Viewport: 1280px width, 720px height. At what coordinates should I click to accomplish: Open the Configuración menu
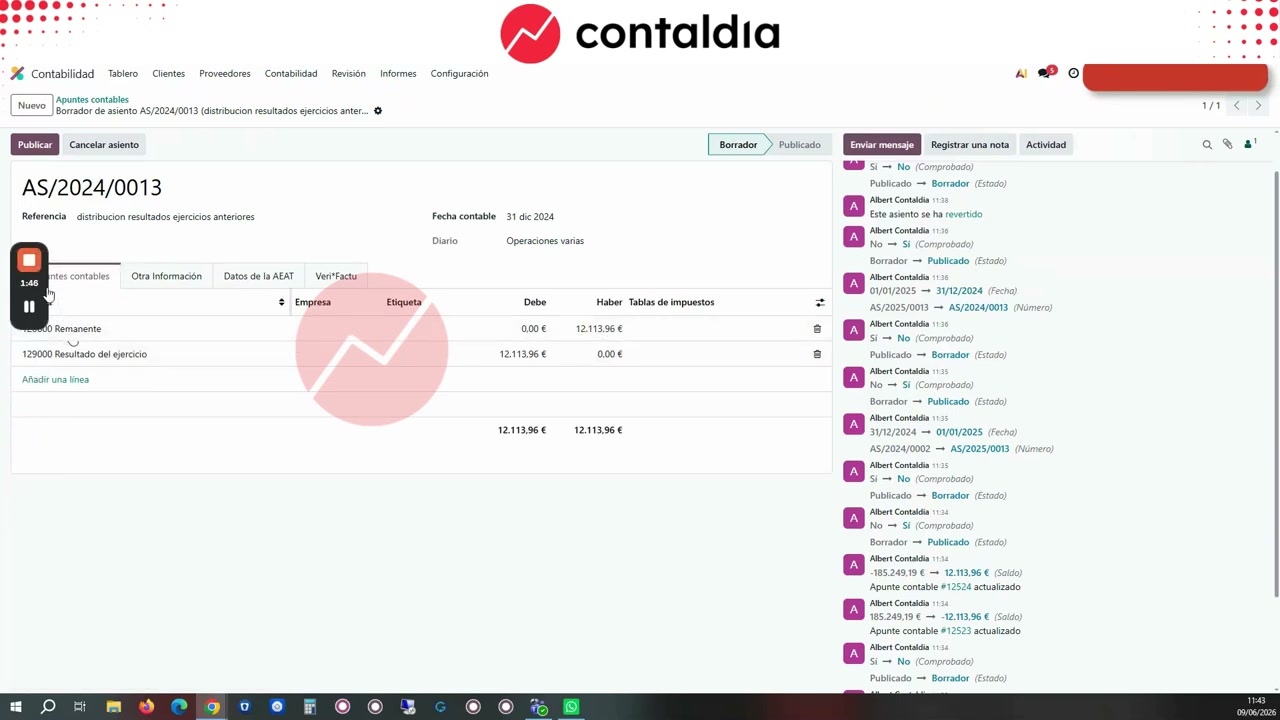point(459,74)
